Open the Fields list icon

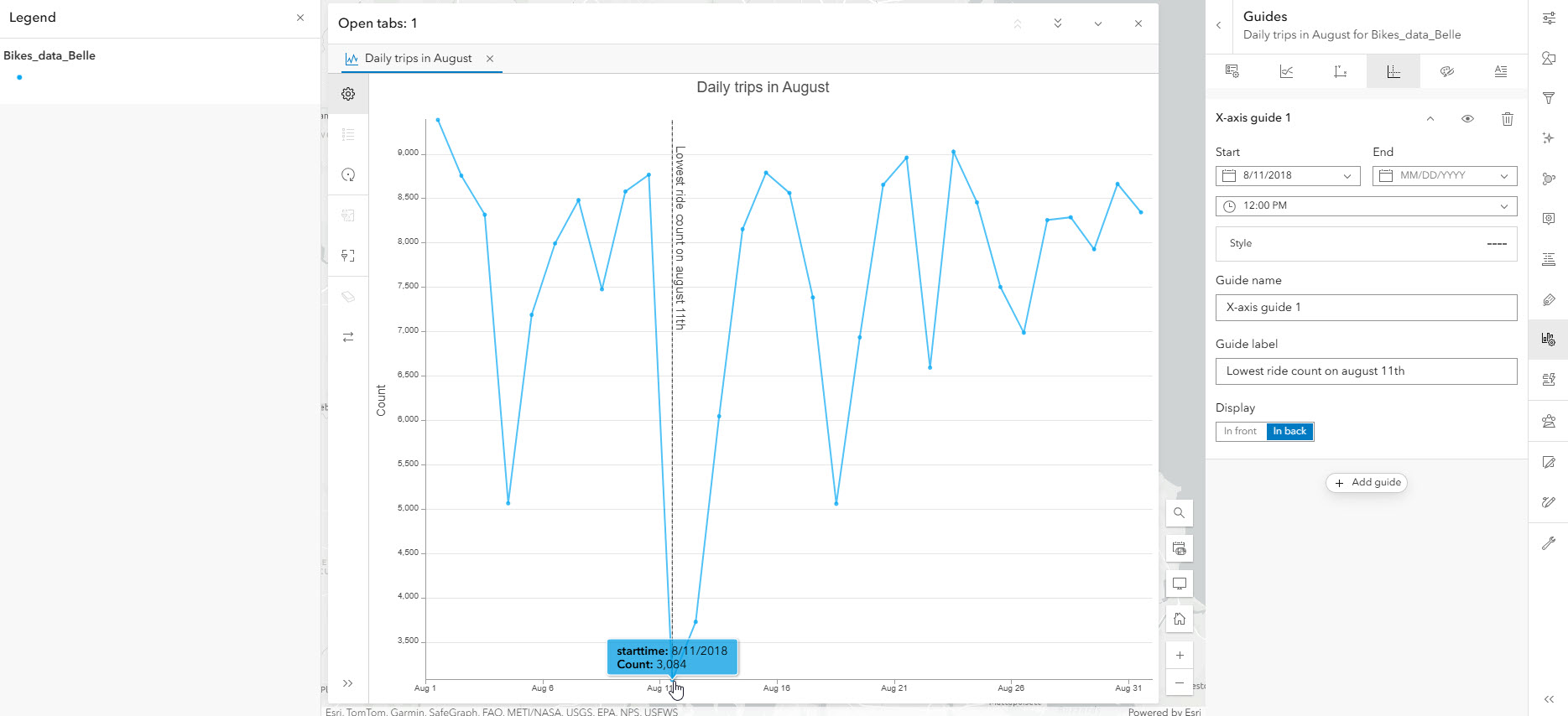click(1549, 259)
